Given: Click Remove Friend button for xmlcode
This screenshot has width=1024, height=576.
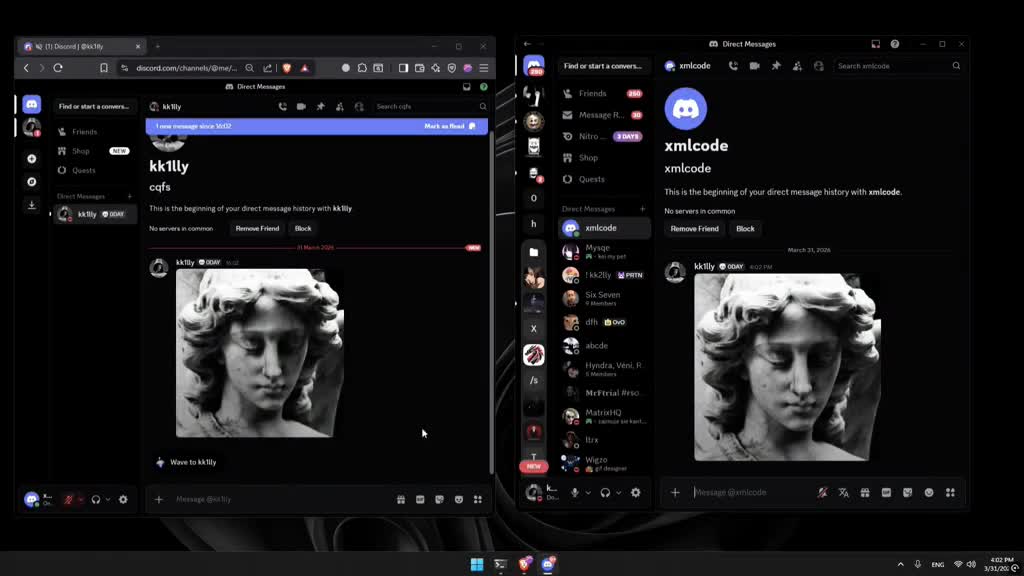Looking at the screenshot, I should pos(694,229).
